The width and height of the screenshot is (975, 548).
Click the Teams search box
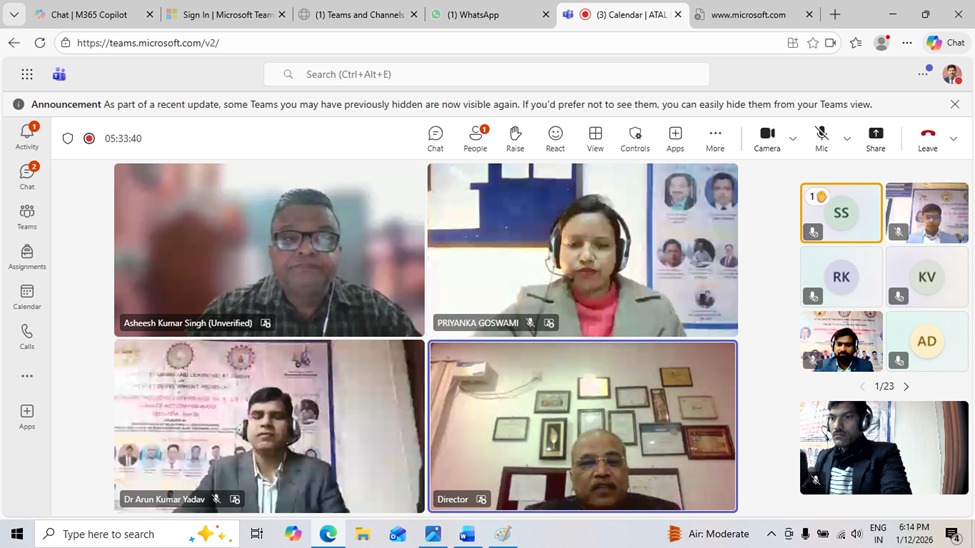(x=486, y=74)
